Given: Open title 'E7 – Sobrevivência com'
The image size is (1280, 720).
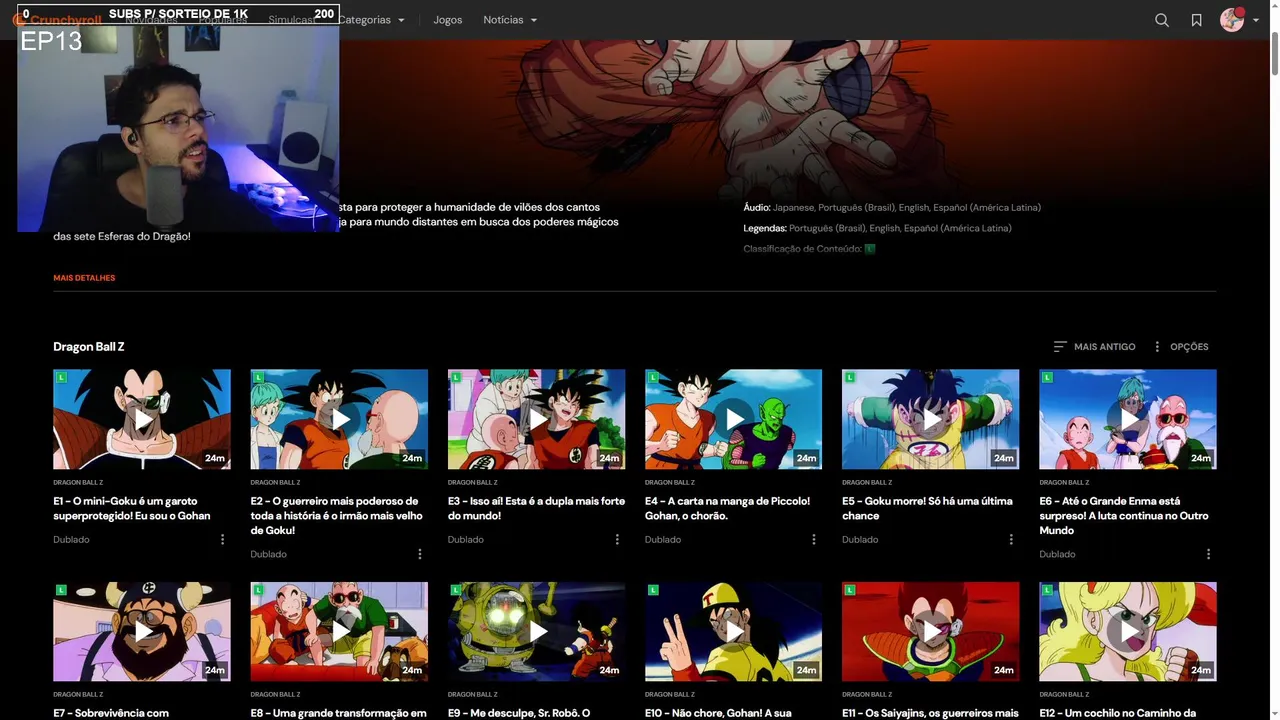Looking at the screenshot, I should [x=111, y=713].
